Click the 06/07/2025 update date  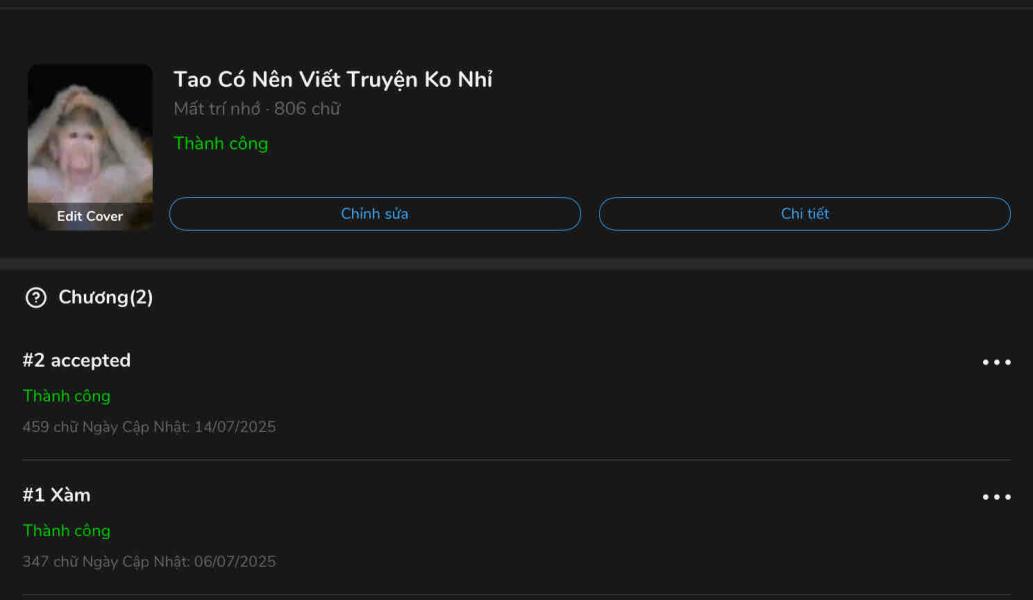tap(235, 562)
